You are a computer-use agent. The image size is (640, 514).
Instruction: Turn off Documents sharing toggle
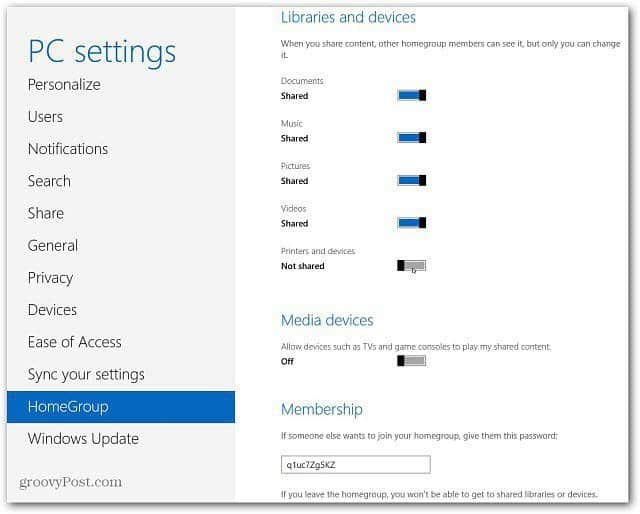[x=411, y=95]
